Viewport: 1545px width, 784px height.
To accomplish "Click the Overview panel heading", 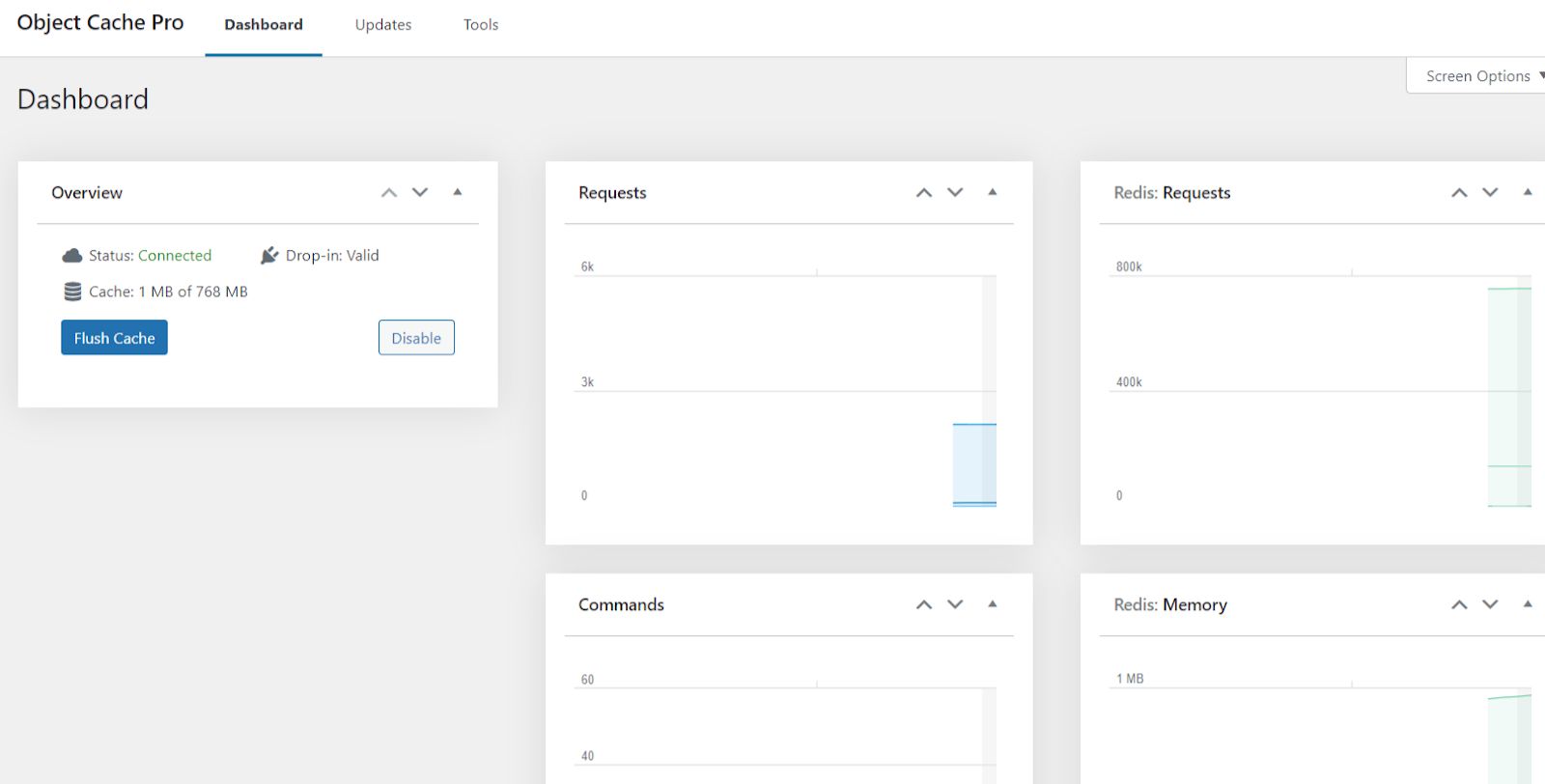I will coord(87,193).
